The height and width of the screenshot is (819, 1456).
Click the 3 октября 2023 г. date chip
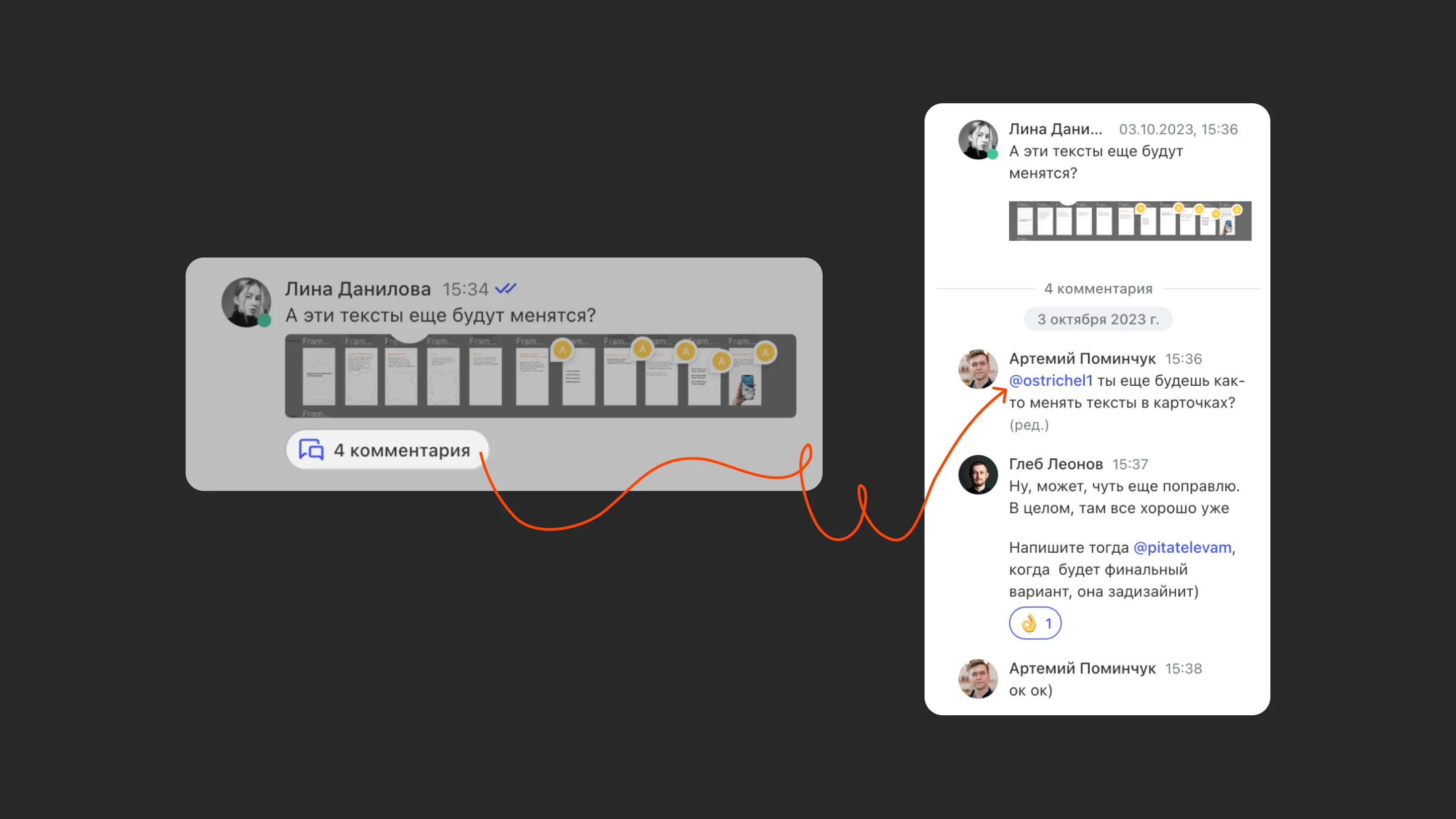click(1098, 319)
